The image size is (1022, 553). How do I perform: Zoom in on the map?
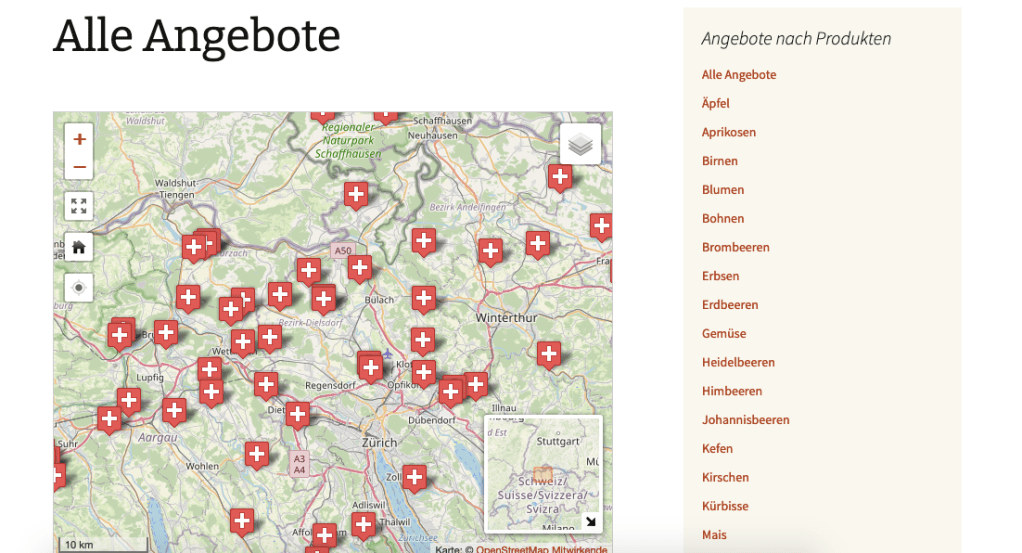(79, 139)
